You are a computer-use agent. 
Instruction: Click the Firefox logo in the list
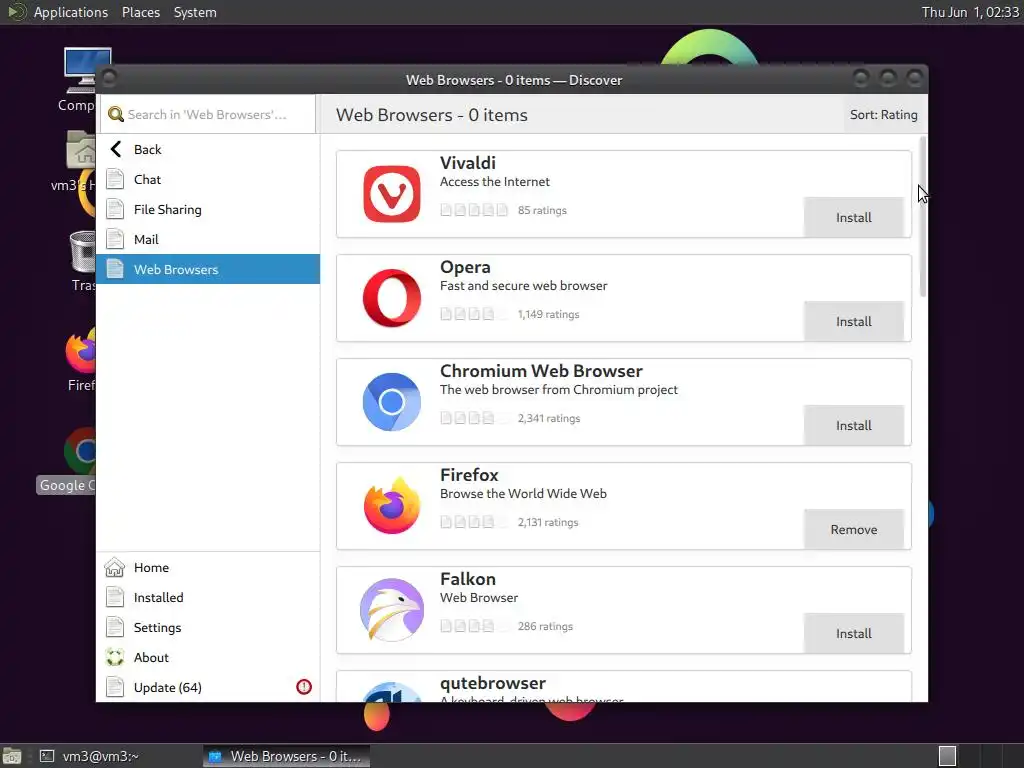[392, 505]
